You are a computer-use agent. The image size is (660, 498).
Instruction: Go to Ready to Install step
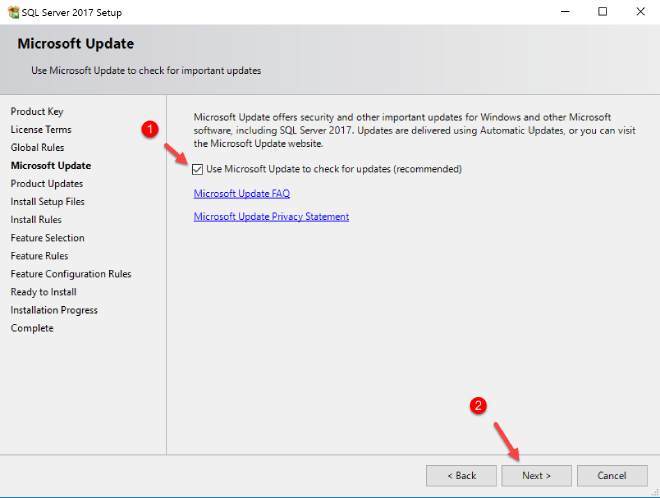44,291
